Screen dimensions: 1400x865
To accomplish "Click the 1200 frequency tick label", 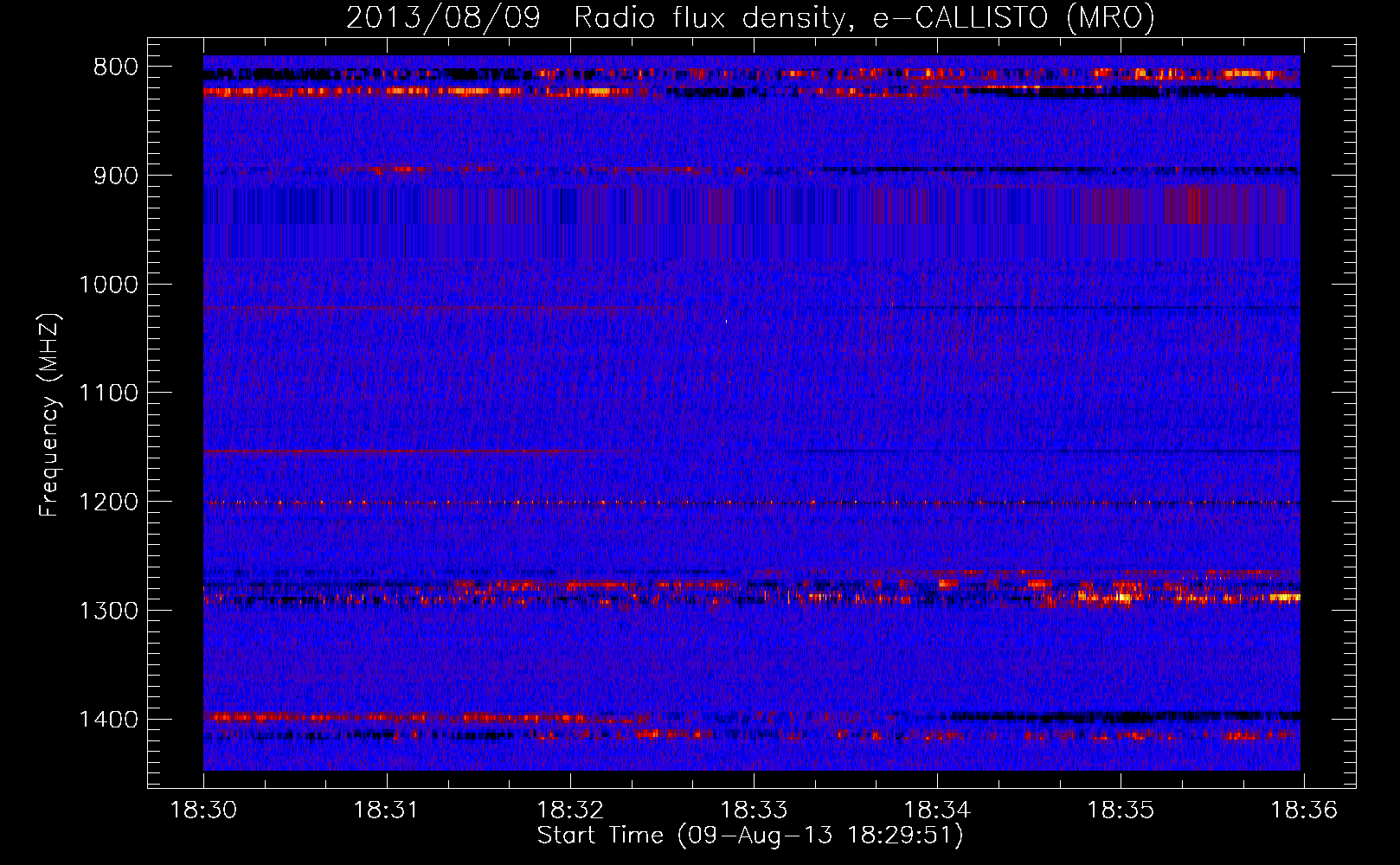I will pyautogui.click(x=109, y=502).
